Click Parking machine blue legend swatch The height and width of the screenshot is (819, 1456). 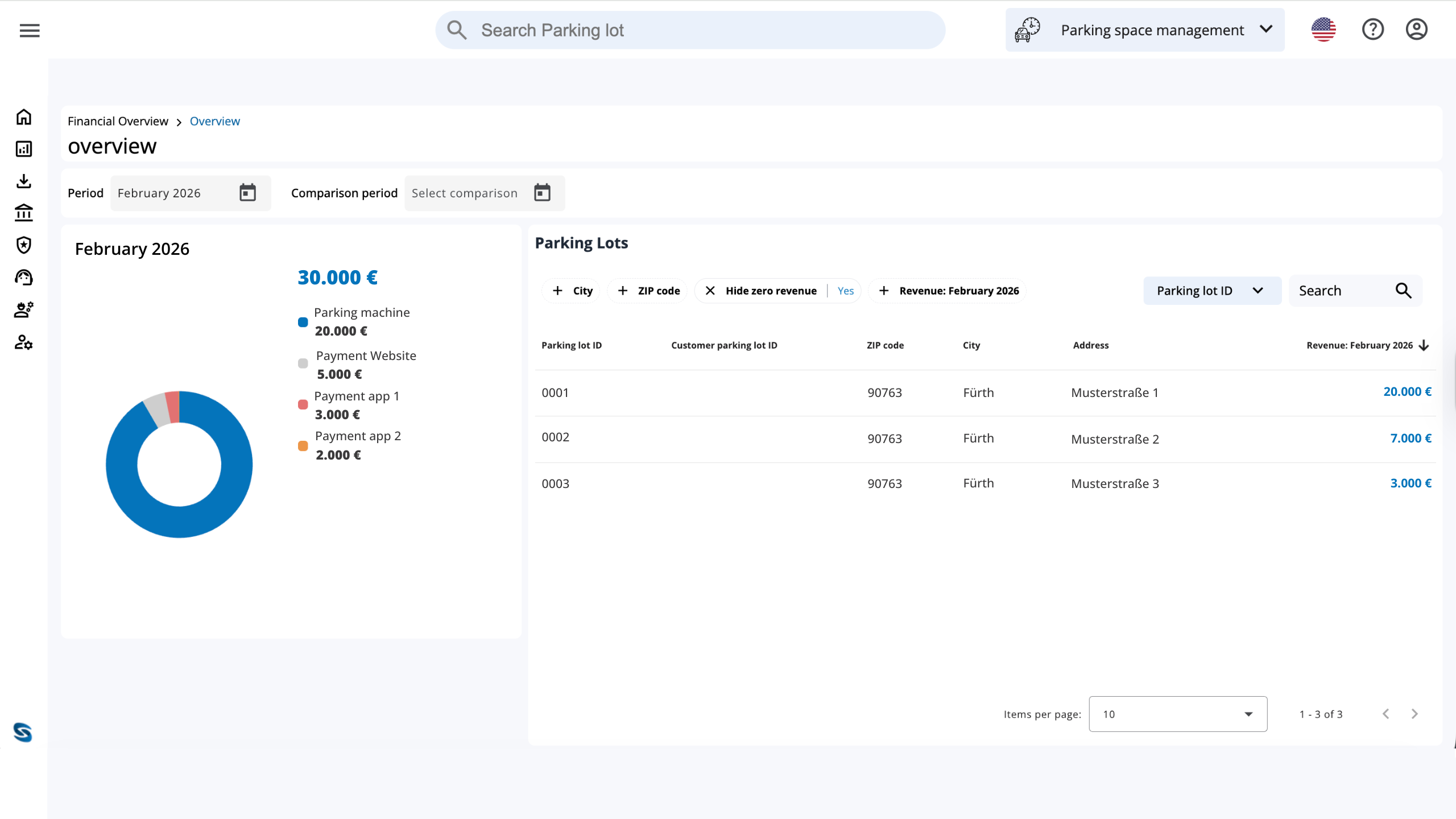tap(303, 322)
